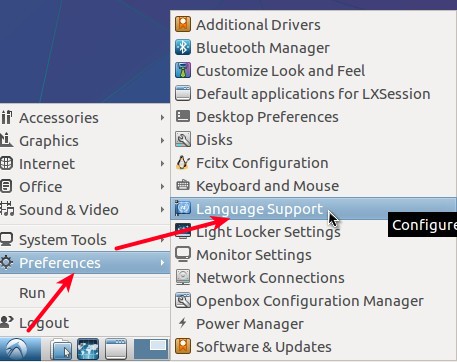Viewport: 457px width, 362px height.
Task: Expand the Preferences submenu arrow
Action: (162, 263)
